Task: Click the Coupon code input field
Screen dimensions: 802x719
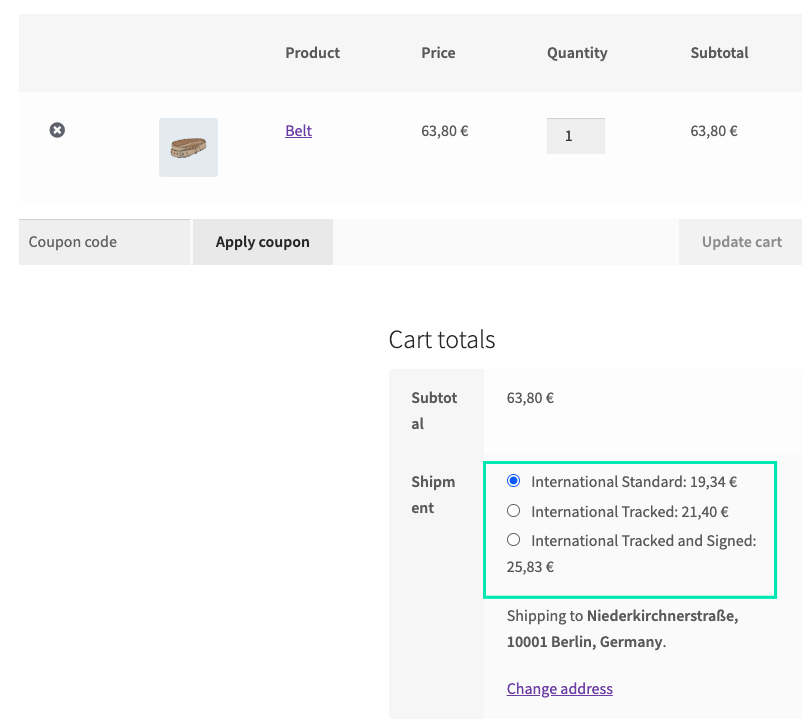Action: [x=104, y=241]
